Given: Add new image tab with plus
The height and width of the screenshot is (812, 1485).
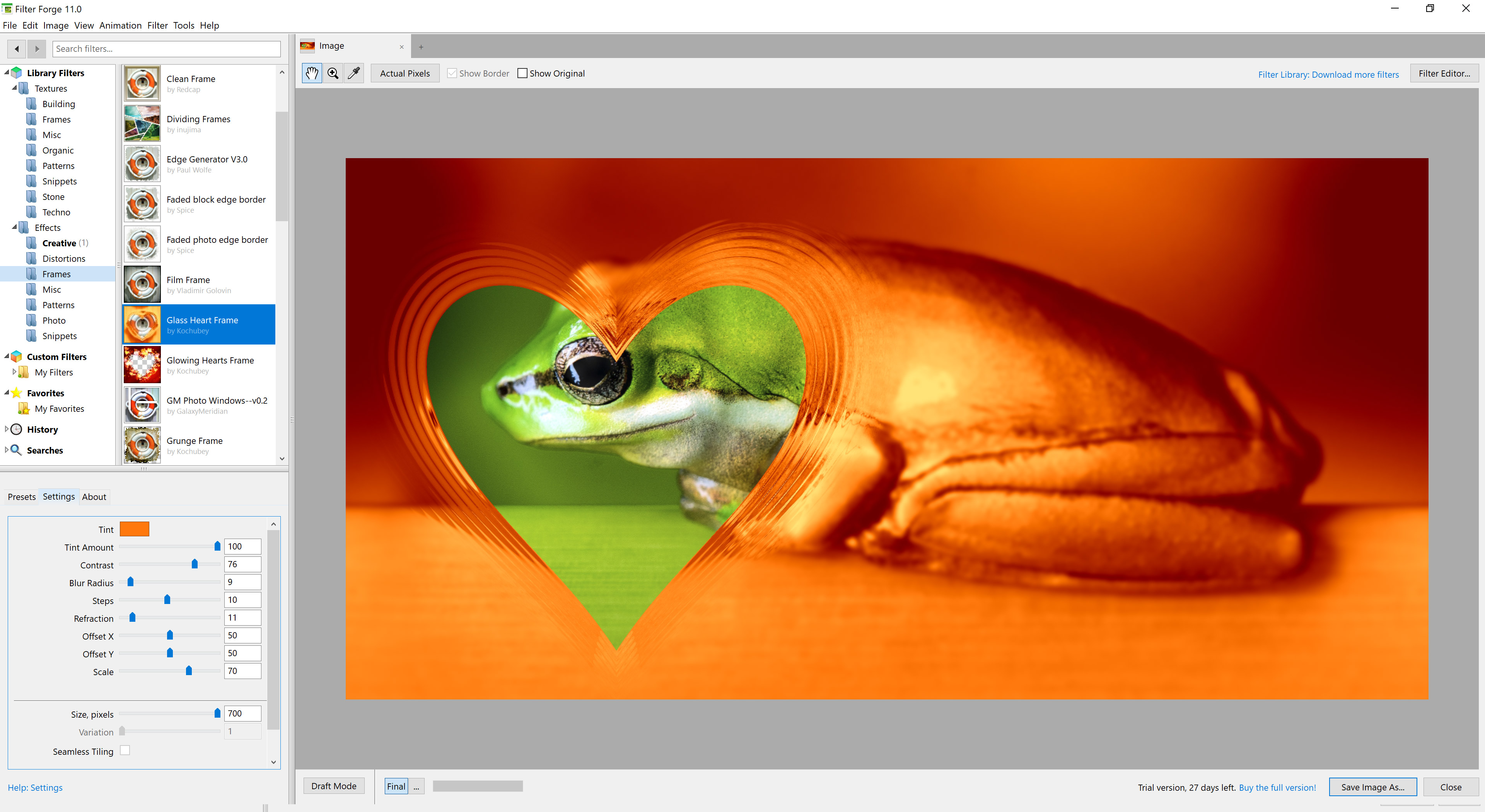Looking at the screenshot, I should point(421,47).
